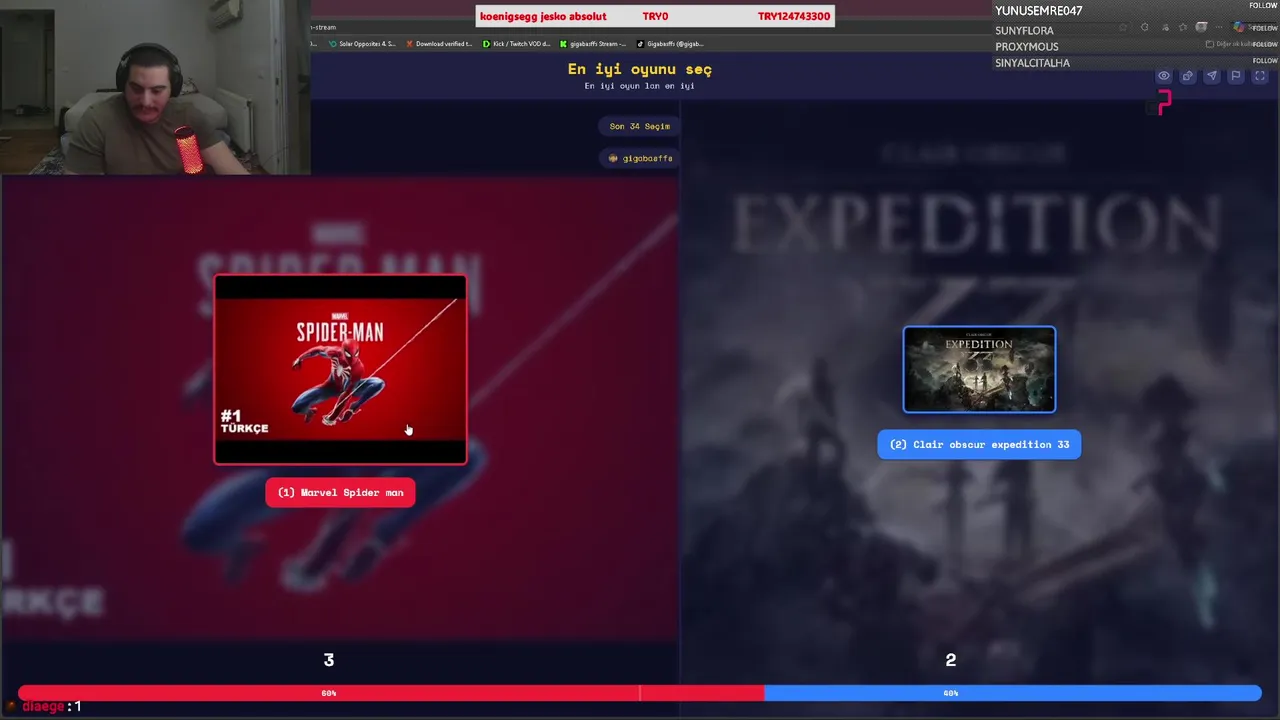The image size is (1280, 720).
Task: Click the paper plane send icon
Action: point(1212,76)
